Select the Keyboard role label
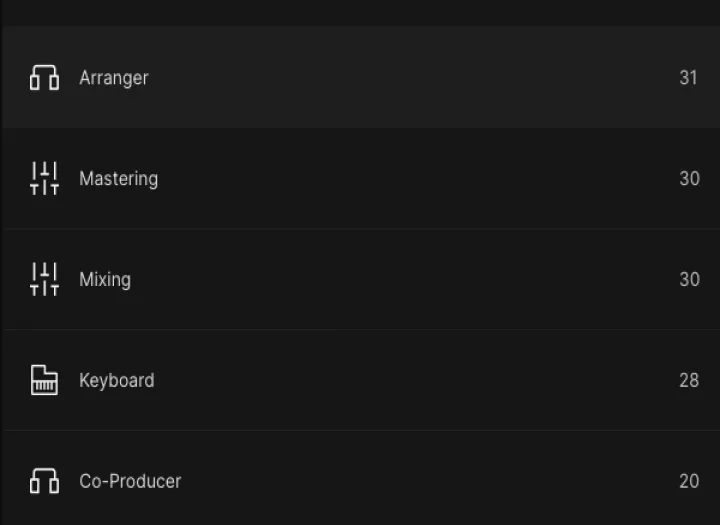This screenshot has height=525, width=720. point(117,380)
